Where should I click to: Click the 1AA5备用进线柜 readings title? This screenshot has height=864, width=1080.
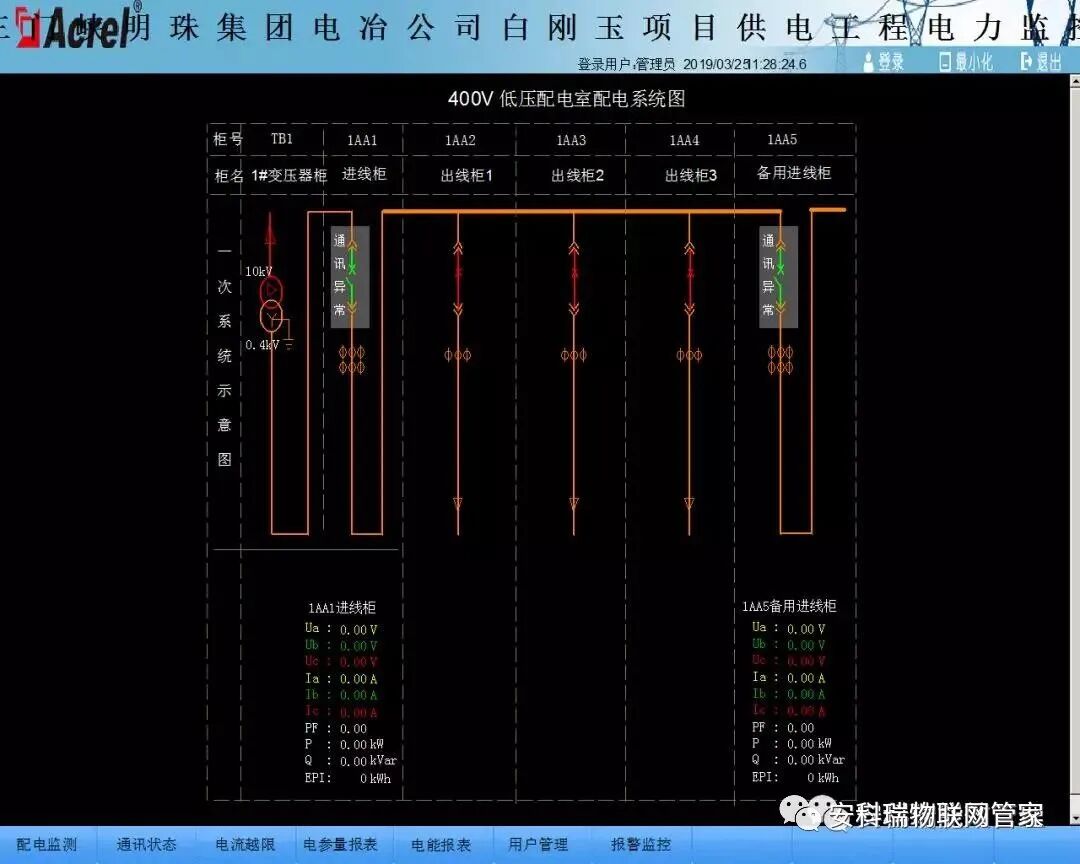point(789,606)
